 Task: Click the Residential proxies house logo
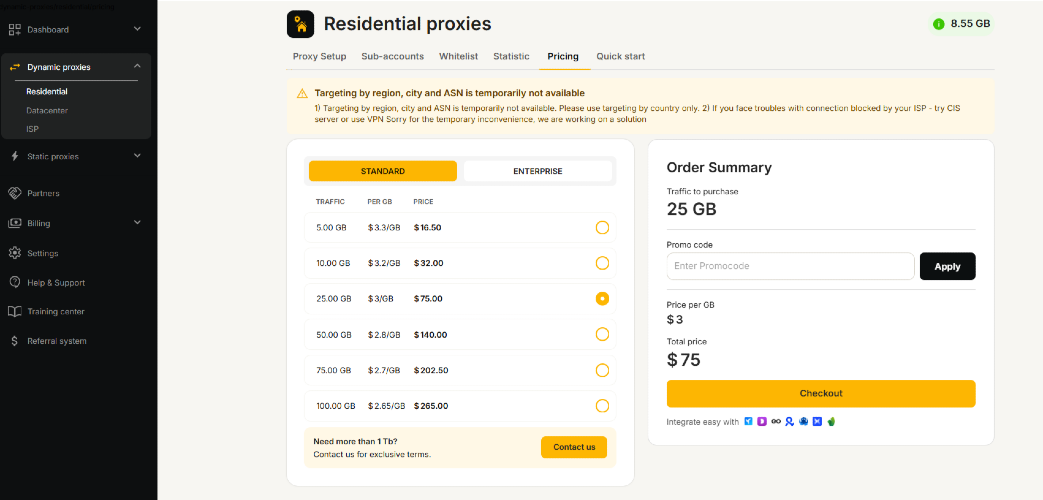tap(301, 23)
